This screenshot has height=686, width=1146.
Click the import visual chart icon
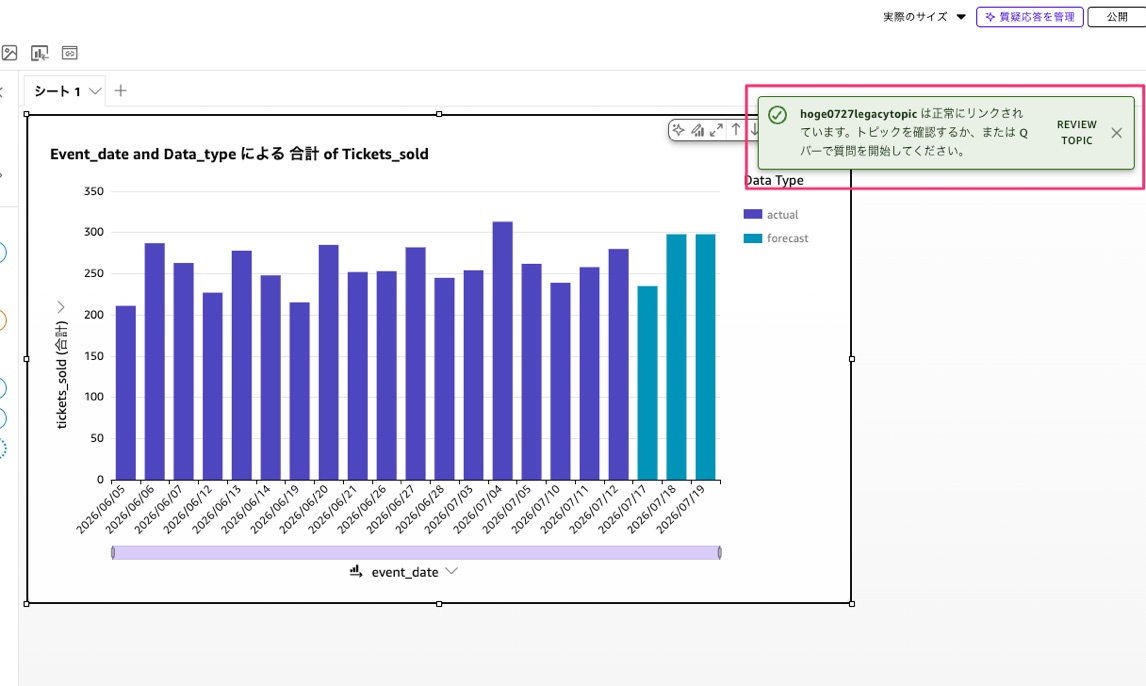coord(39,53)
